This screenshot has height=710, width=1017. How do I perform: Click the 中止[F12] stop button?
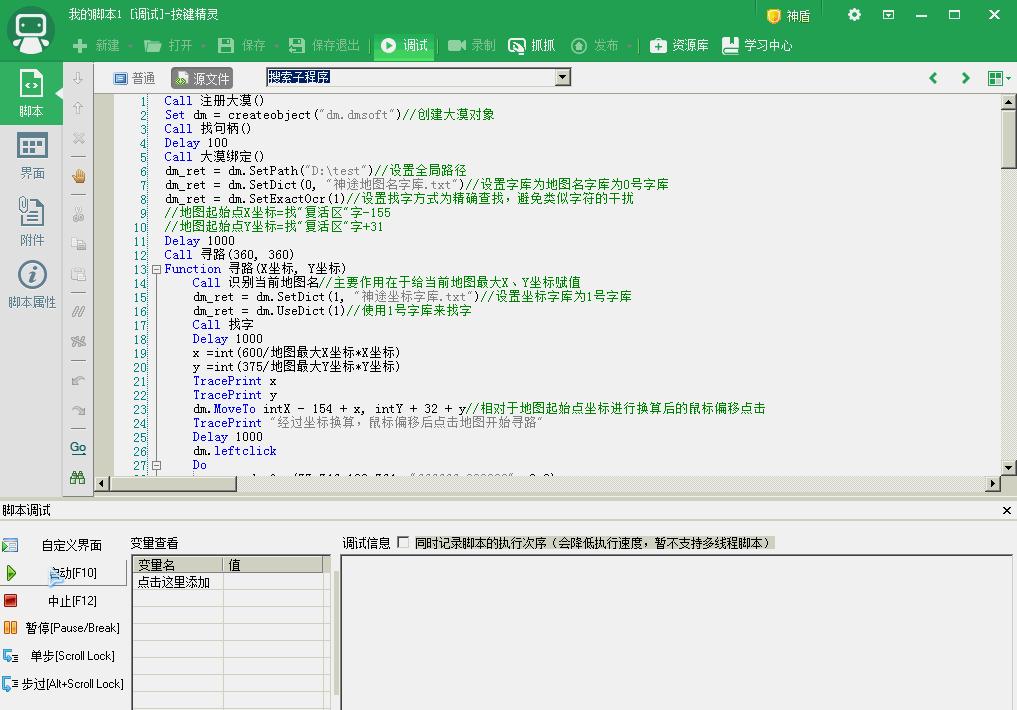pos(64,601)
